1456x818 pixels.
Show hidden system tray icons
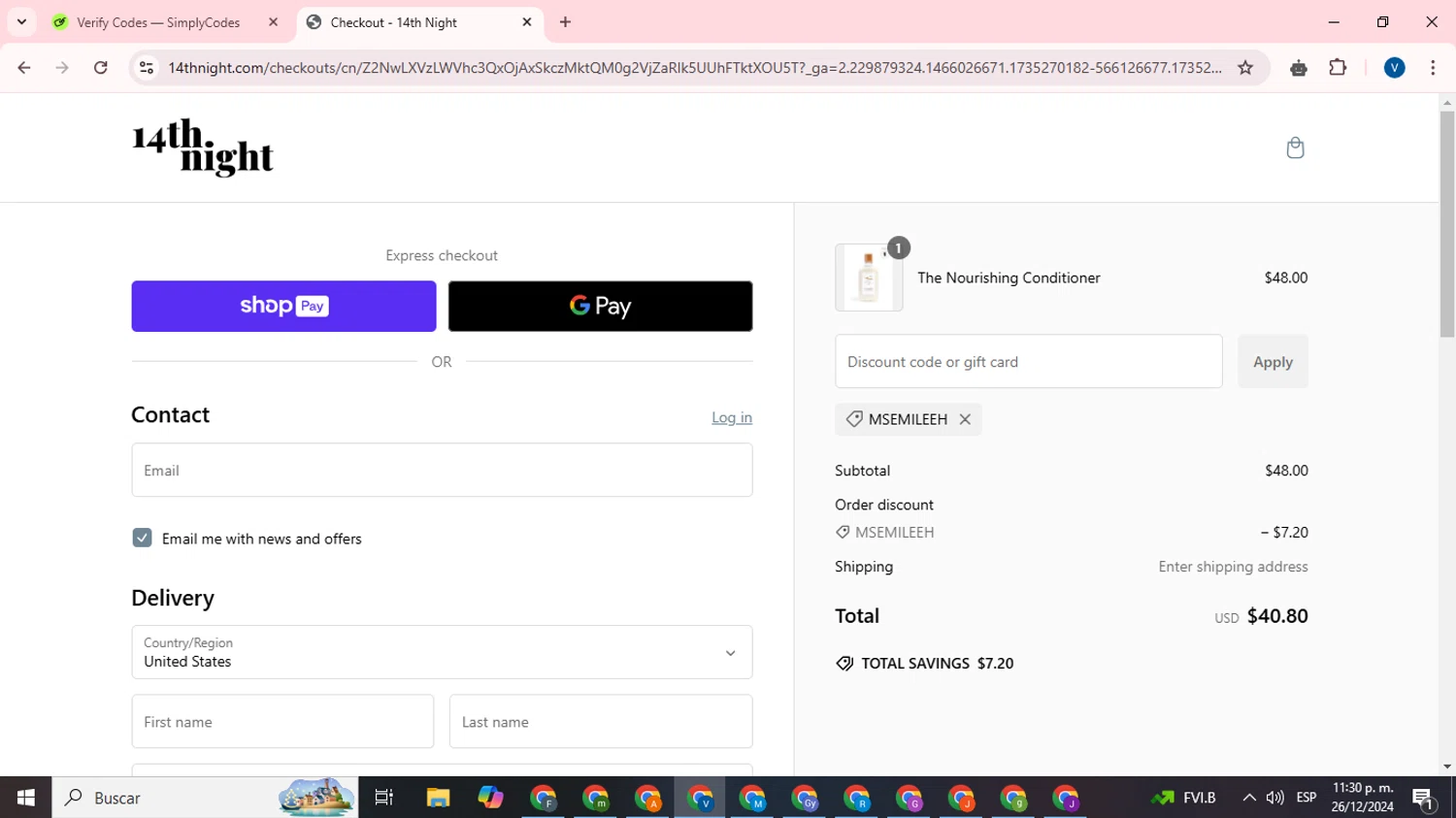click(x=1249, y=798)
